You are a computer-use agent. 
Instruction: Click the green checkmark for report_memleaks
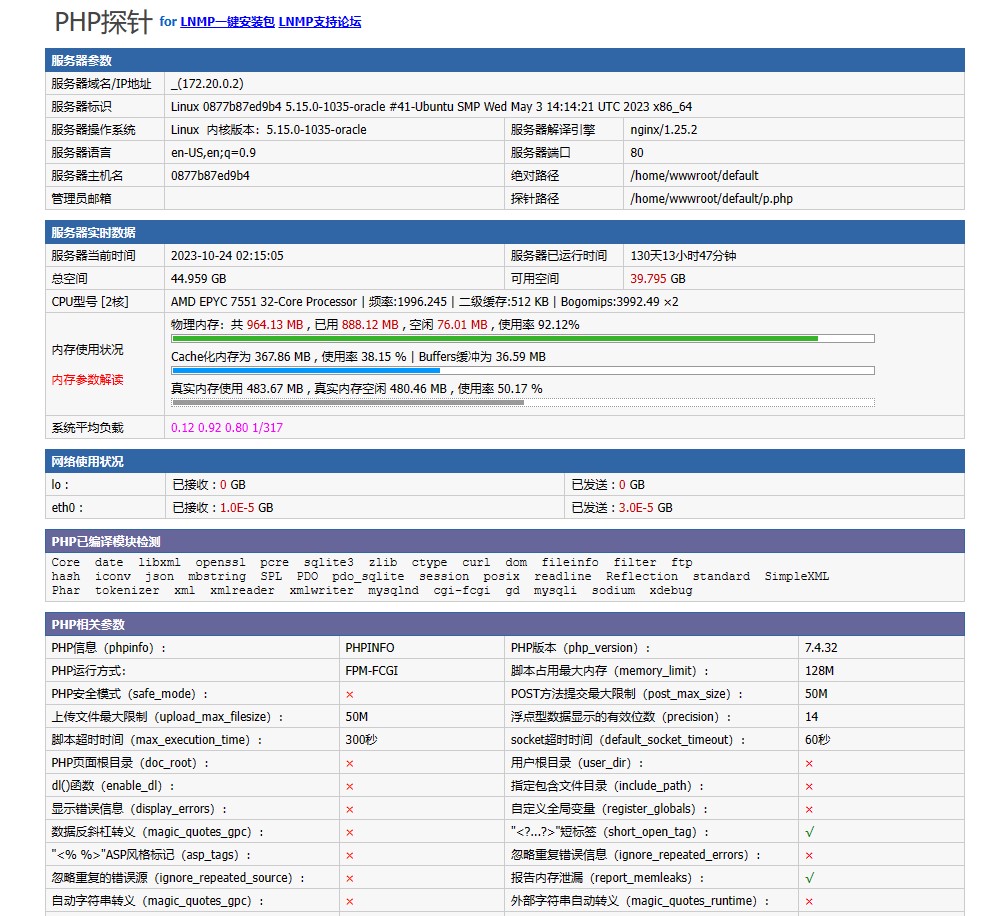pyautogui.click(x=809, y=878)
